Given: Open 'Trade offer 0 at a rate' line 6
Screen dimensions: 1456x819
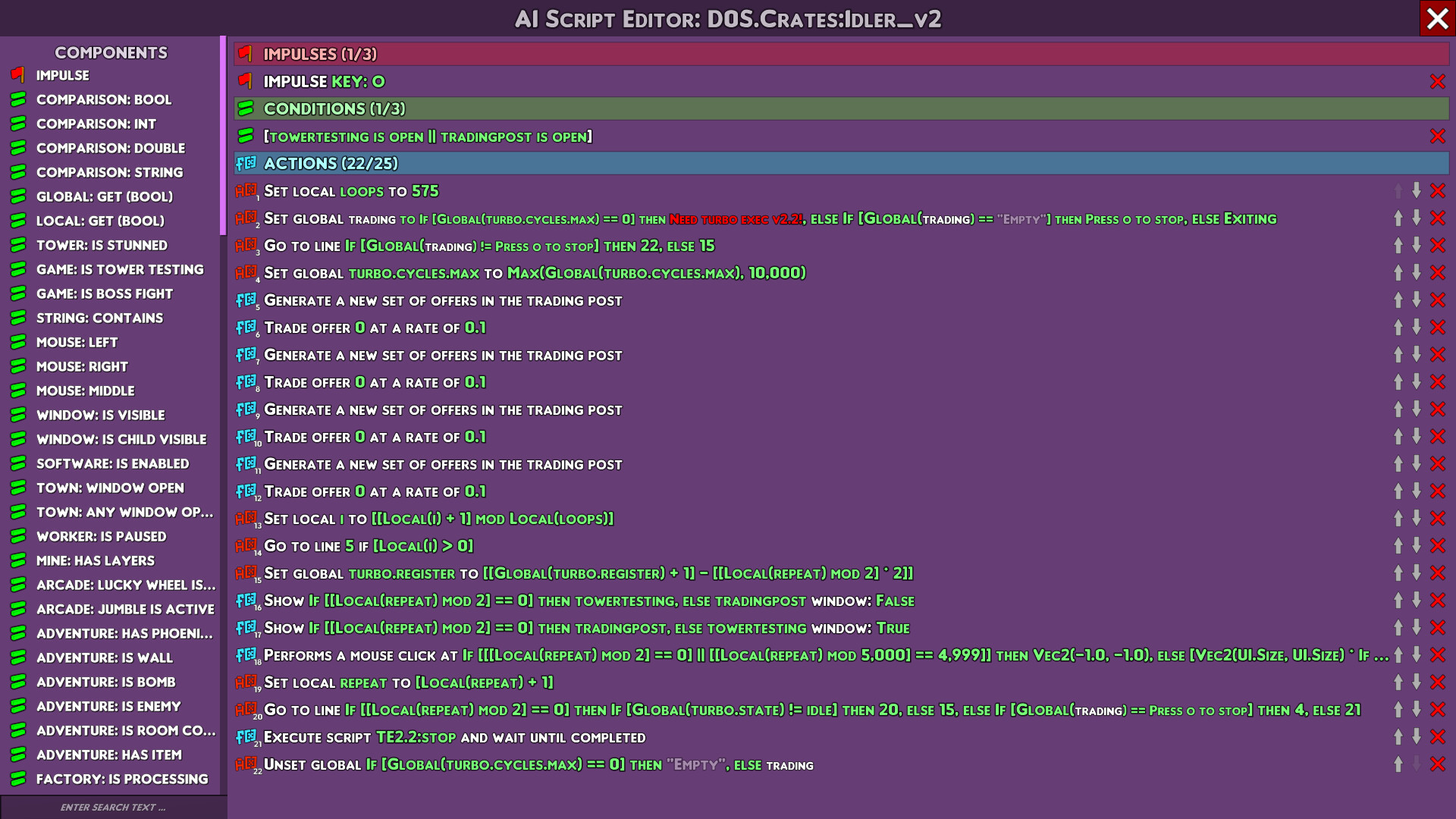Looking at the screenshot, I should pos(375,328).
